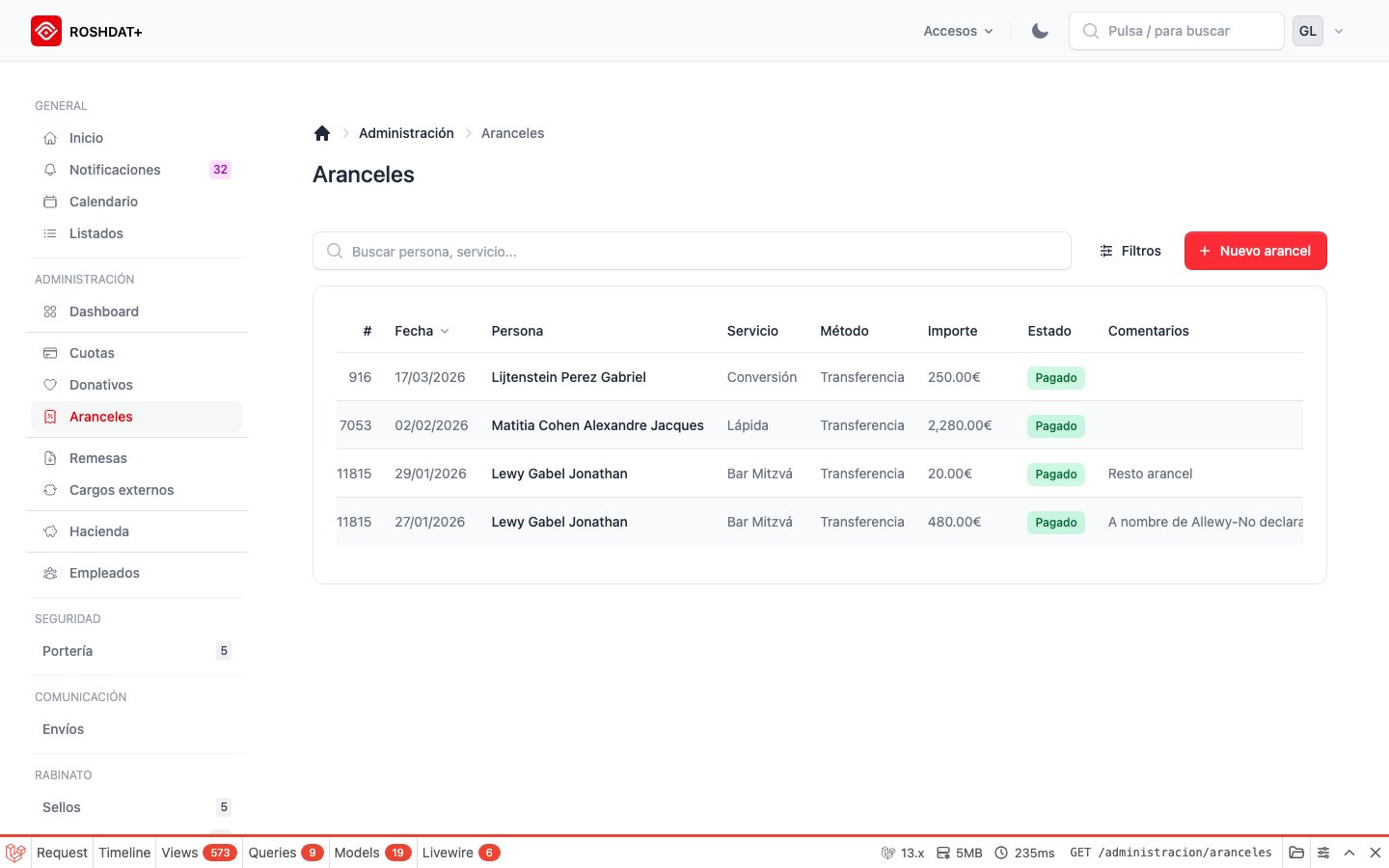Open the GL user menu chevron
The height and width of the screenshot is (868, 1389).
point(1339,31)
